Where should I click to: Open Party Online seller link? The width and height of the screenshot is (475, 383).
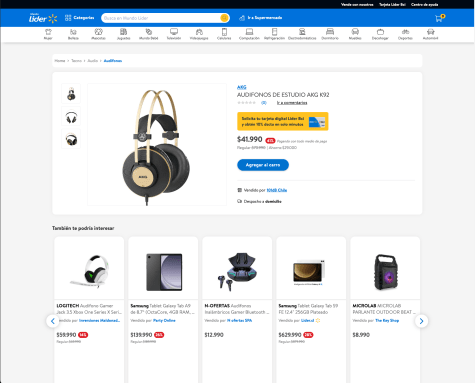coord(164,320)
